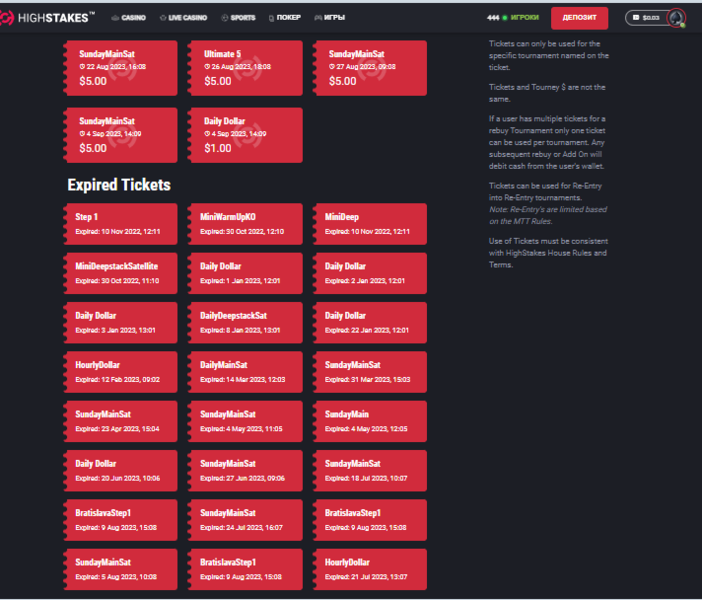Click the HighStakes logo icon
The height and width of the screenshot is (600, 702).
pos(8,17)
